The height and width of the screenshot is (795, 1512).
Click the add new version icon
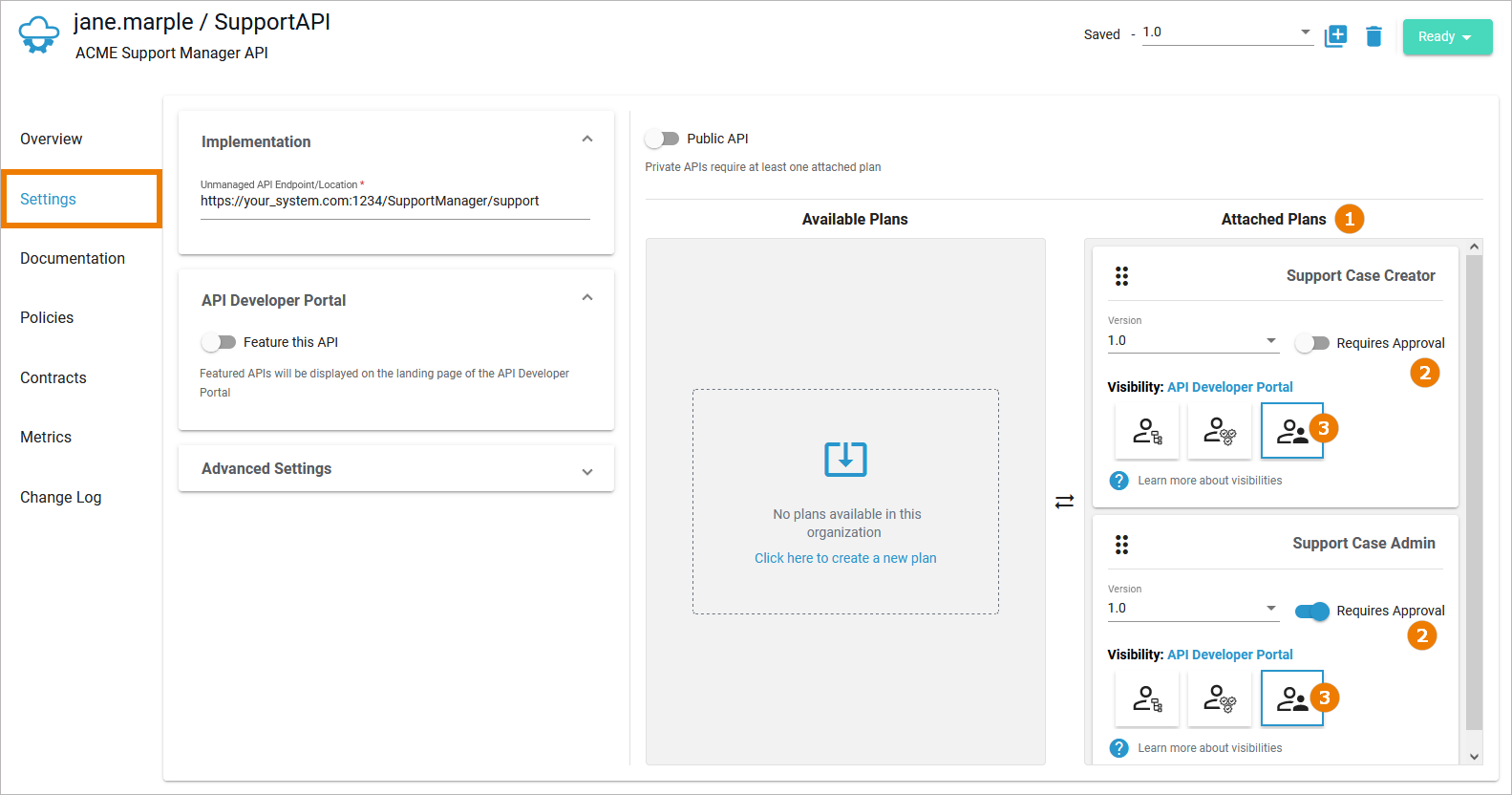pos(1335,36)
